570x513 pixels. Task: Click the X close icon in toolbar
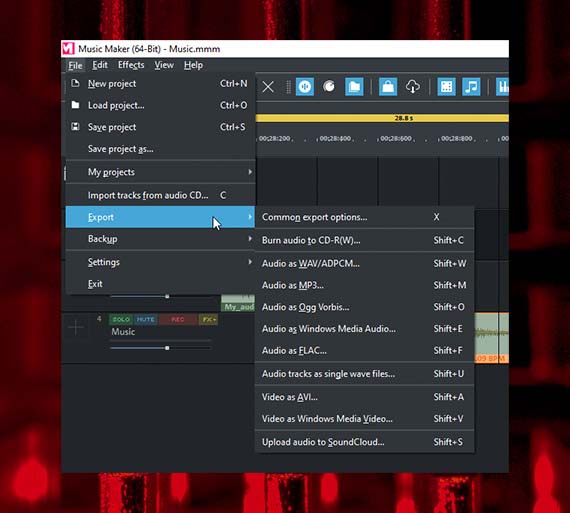[268, 87]
